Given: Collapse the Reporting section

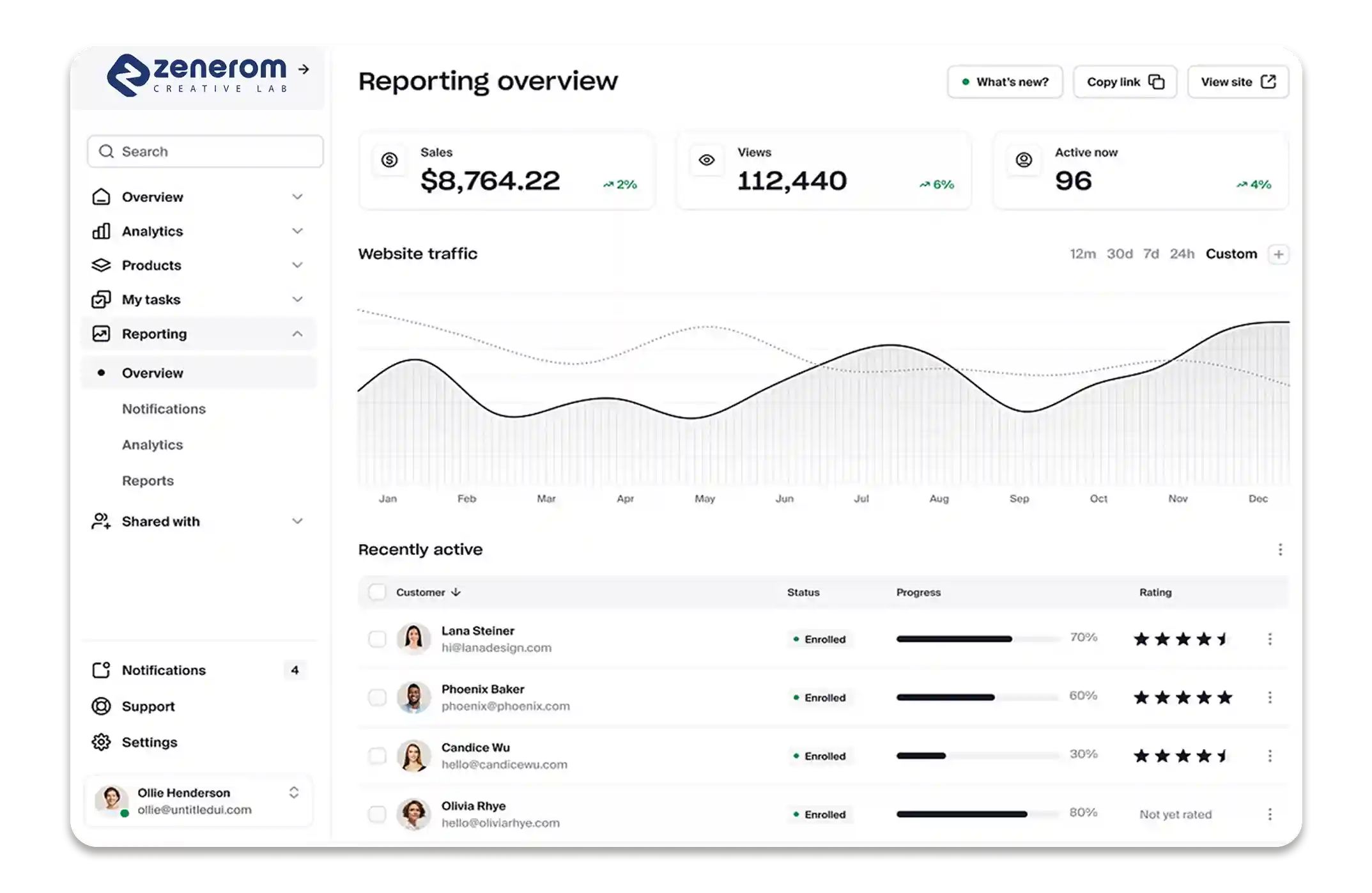Looking at the screenshot, I should (297, 333).
